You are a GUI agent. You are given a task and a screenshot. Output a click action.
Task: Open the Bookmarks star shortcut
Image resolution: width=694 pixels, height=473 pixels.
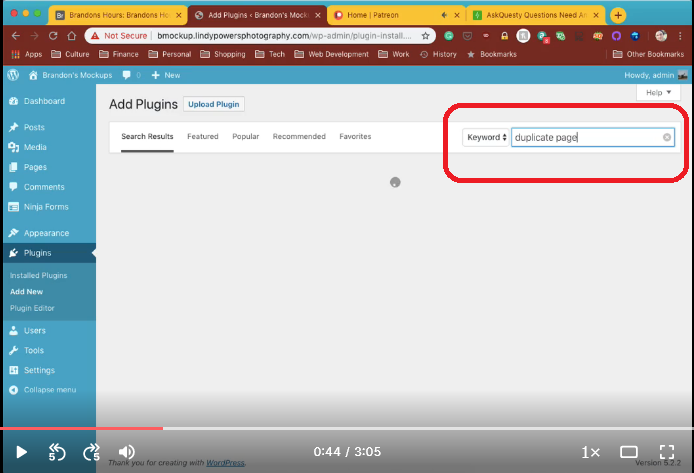tap(492, 54)
